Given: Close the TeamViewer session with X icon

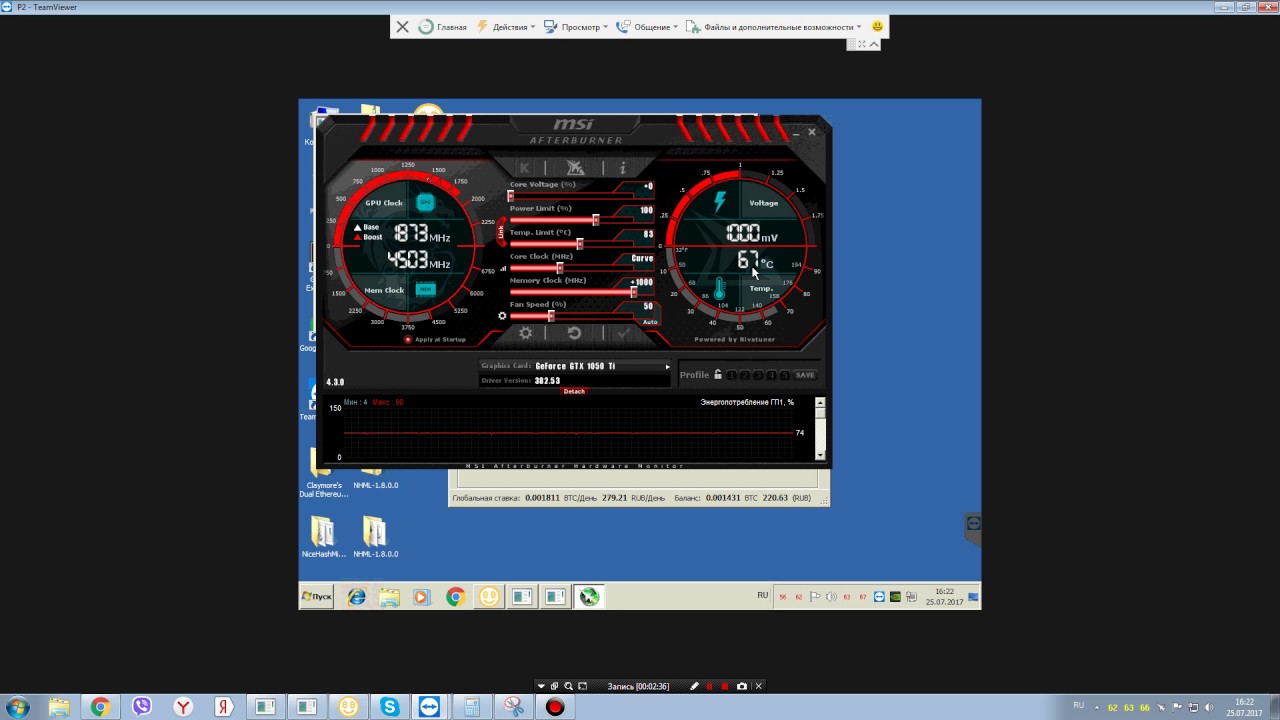Looking at the screenshot, I should click(x=402, y=27).
